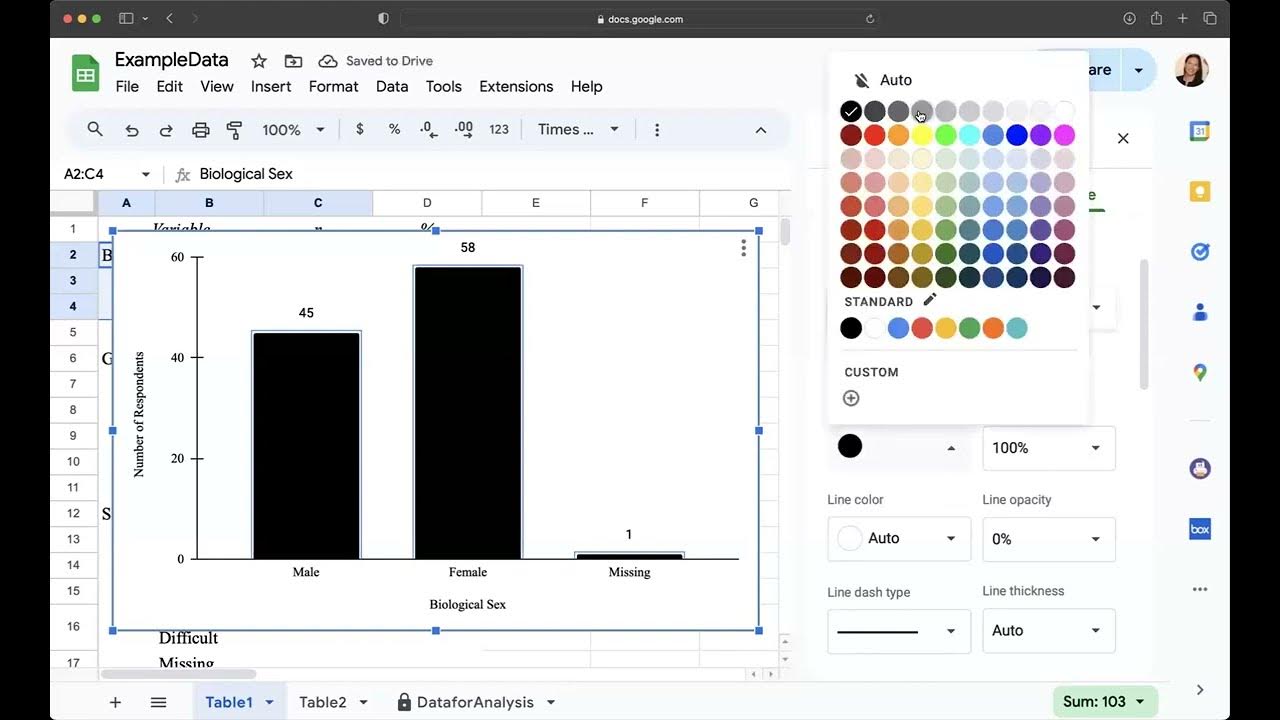Viewport: 1280px width, 720px height.
Task: Click the Google Sheets home icon
Action: click(85, 74)
